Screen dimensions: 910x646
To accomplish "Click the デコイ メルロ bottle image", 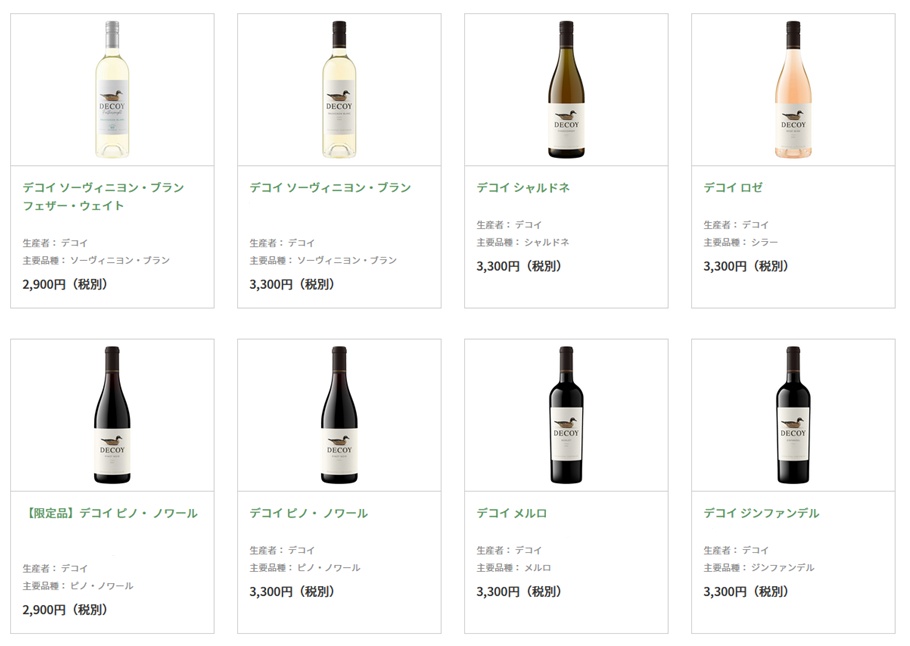I will pos(566,415).
